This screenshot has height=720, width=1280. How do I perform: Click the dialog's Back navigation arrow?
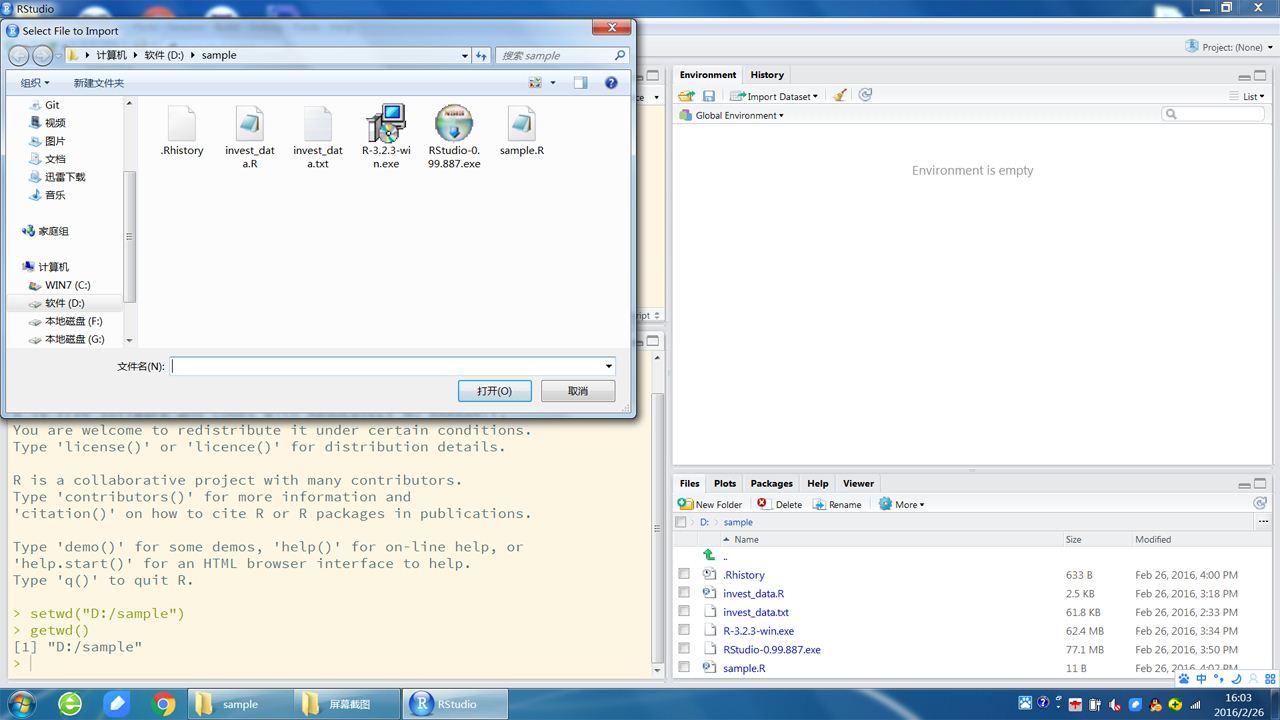click(x=18, y=56)
